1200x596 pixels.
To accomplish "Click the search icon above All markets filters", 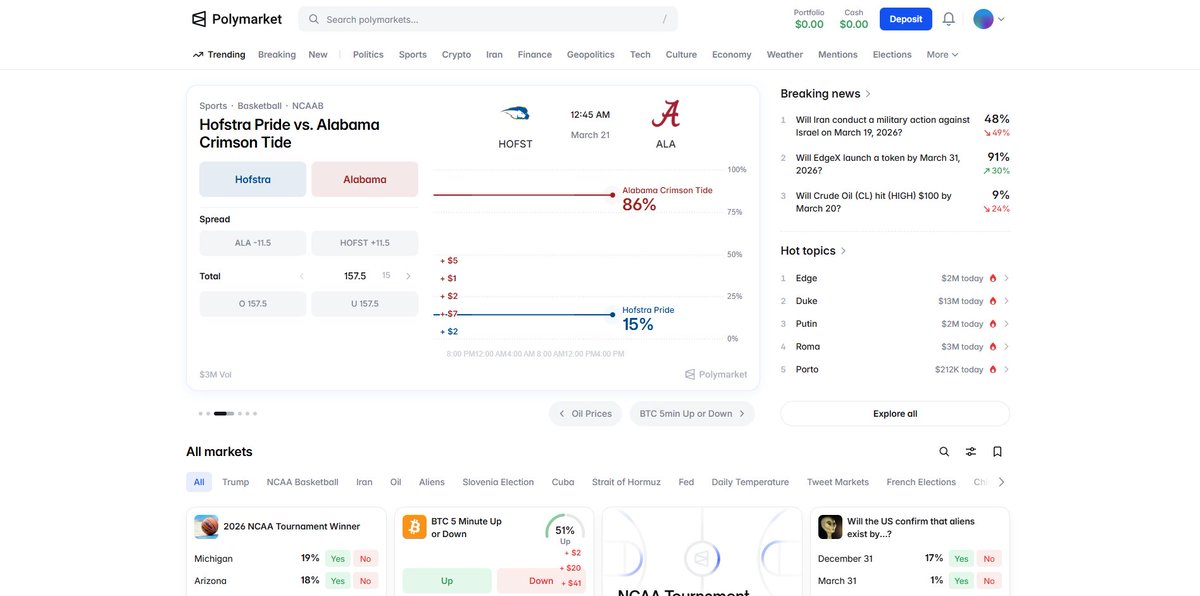I will [x=944, y=452].
